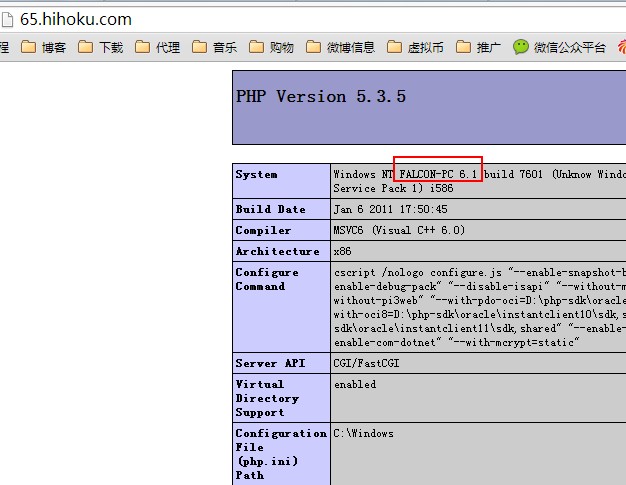Screen dimensions: 626x485
Task: Click the address bar showing 65.hihoku.com
Action: 313,19
